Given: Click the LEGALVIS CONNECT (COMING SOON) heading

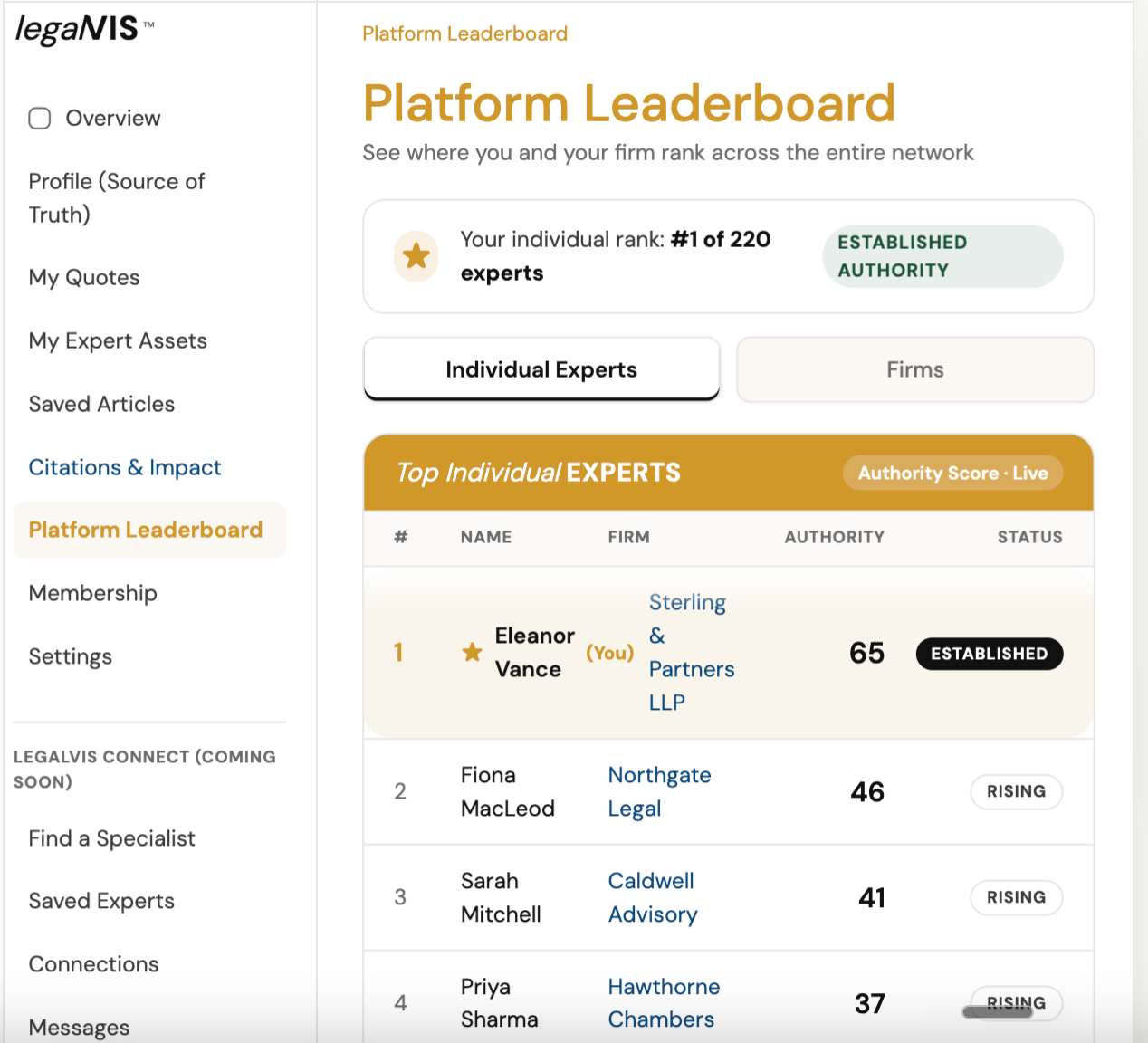Looking at the screenshot, I should (x=145, y=769).
